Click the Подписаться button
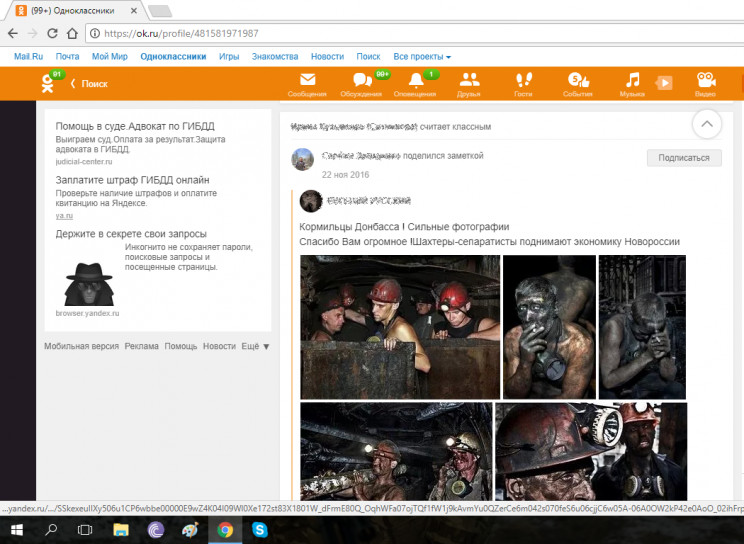Screen dimensions: 744x544 [684, 158]
